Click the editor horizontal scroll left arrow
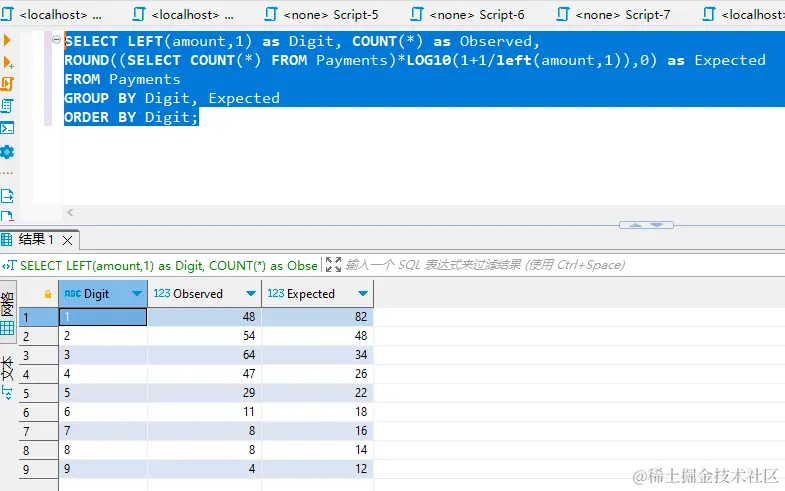 tap(70, 213)
